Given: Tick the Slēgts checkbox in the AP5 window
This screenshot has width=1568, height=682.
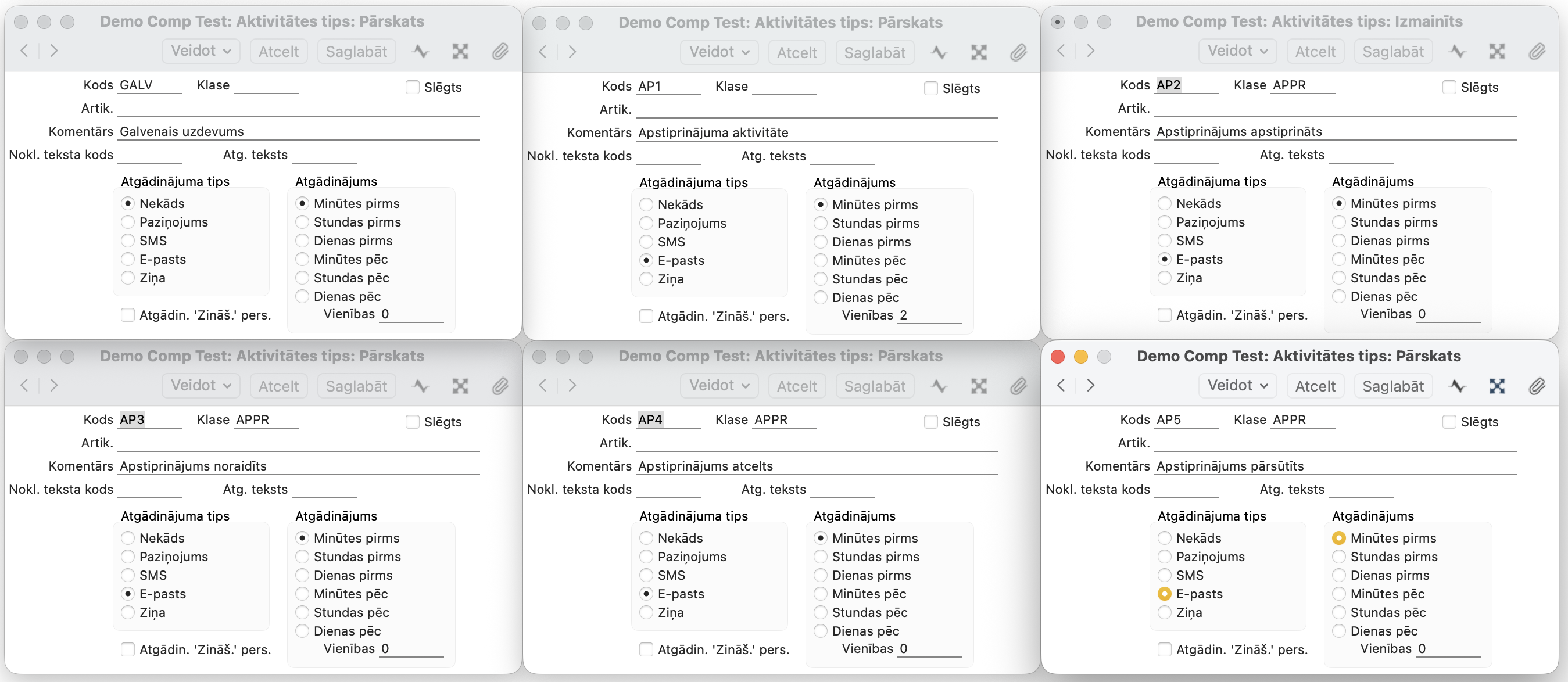Looking at the screenshot, I should click(x=1449, y=422).
